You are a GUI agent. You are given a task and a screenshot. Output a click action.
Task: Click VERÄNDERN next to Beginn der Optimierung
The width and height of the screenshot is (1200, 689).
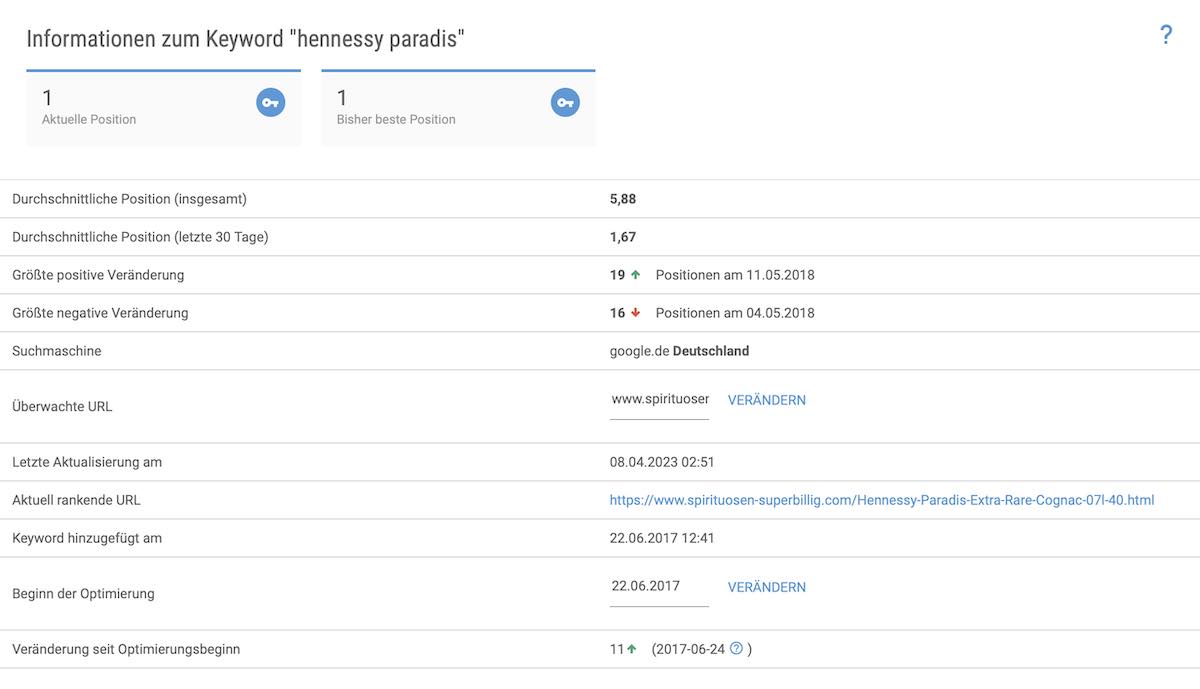[767, 587]
